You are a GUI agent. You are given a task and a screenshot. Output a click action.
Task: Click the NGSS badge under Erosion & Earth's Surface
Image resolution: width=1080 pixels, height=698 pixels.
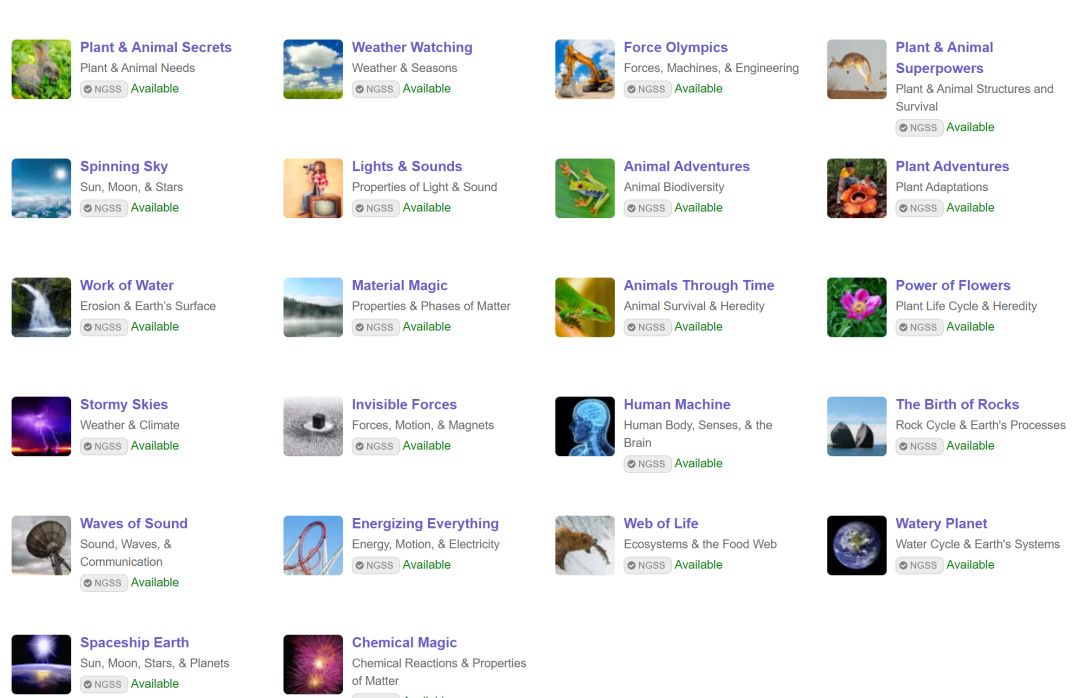click(103, 327)
